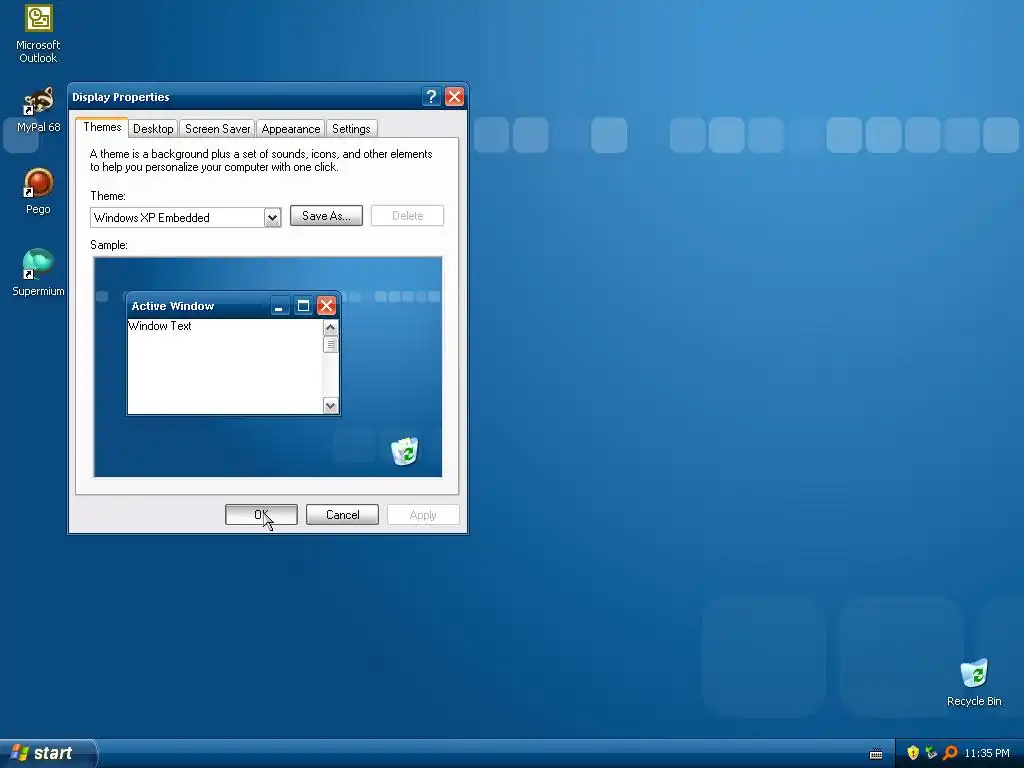Click the taskbar clock showing 11:35 PM
Screen dimensions: 1024x768
pos(987,753)
